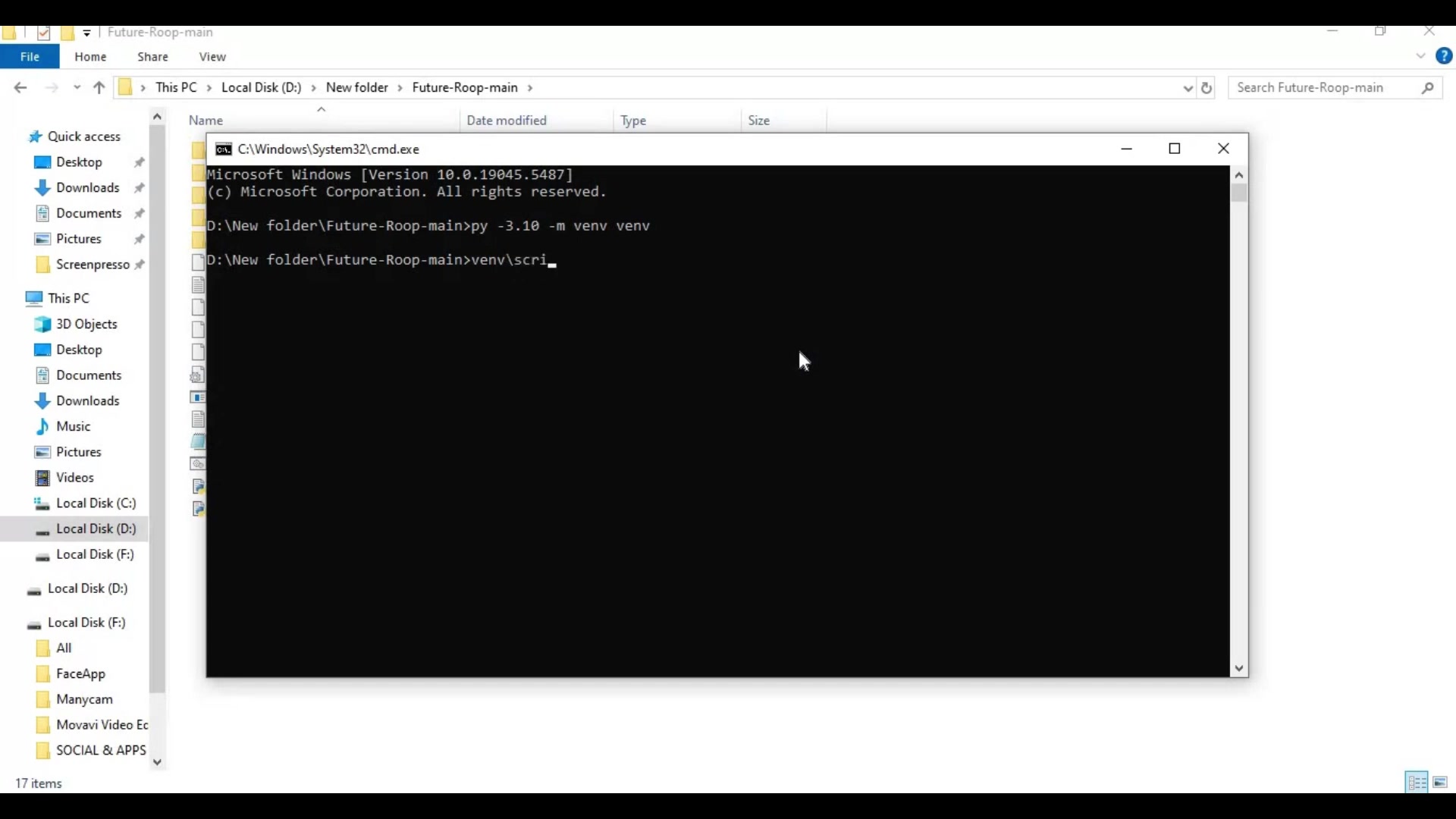Open 3D Objects folder
The width and height of the screenshot is (1456, 819).
click(x=86, y=325)
